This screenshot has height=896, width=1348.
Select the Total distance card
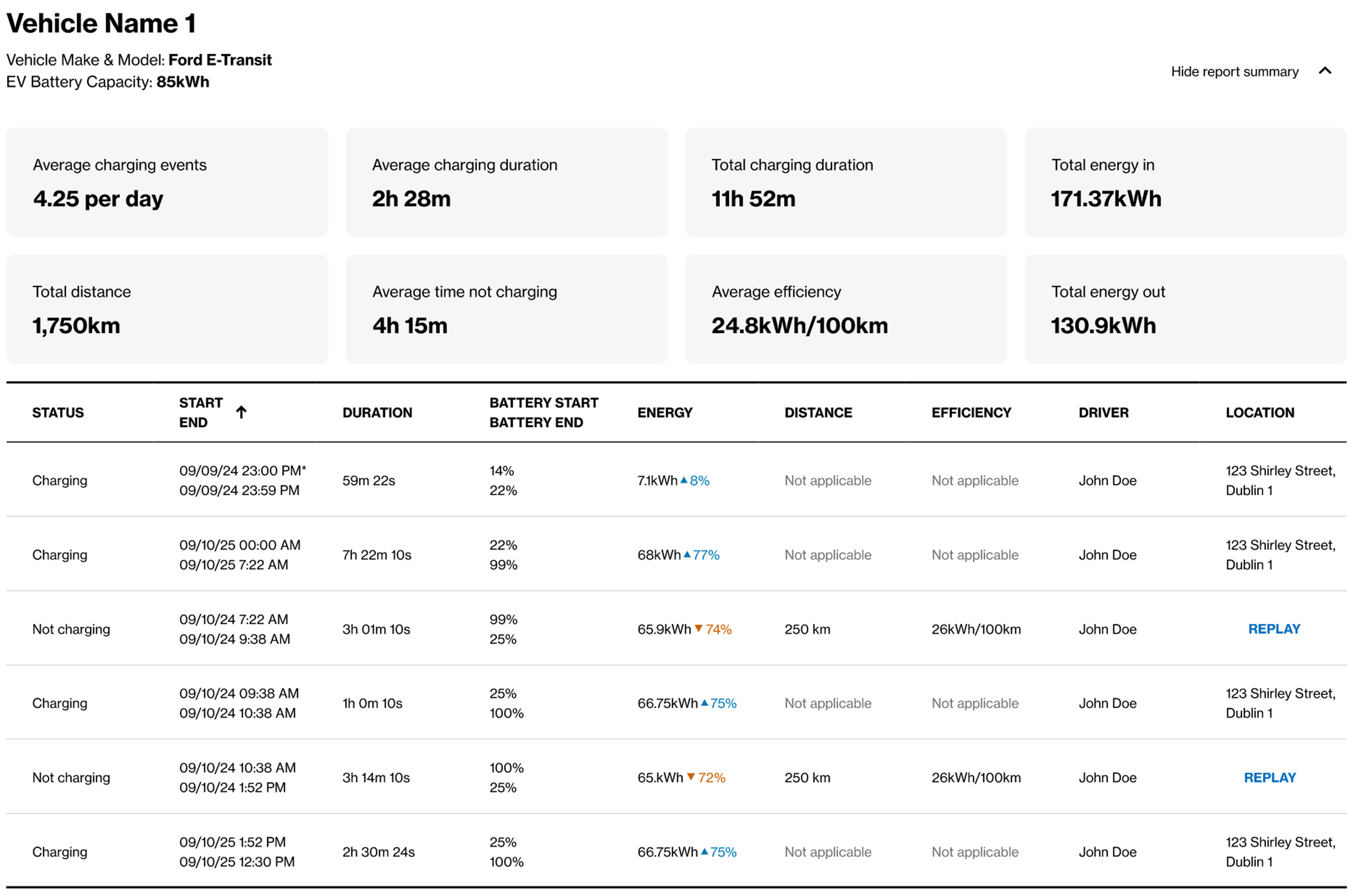tap(167, 309)
